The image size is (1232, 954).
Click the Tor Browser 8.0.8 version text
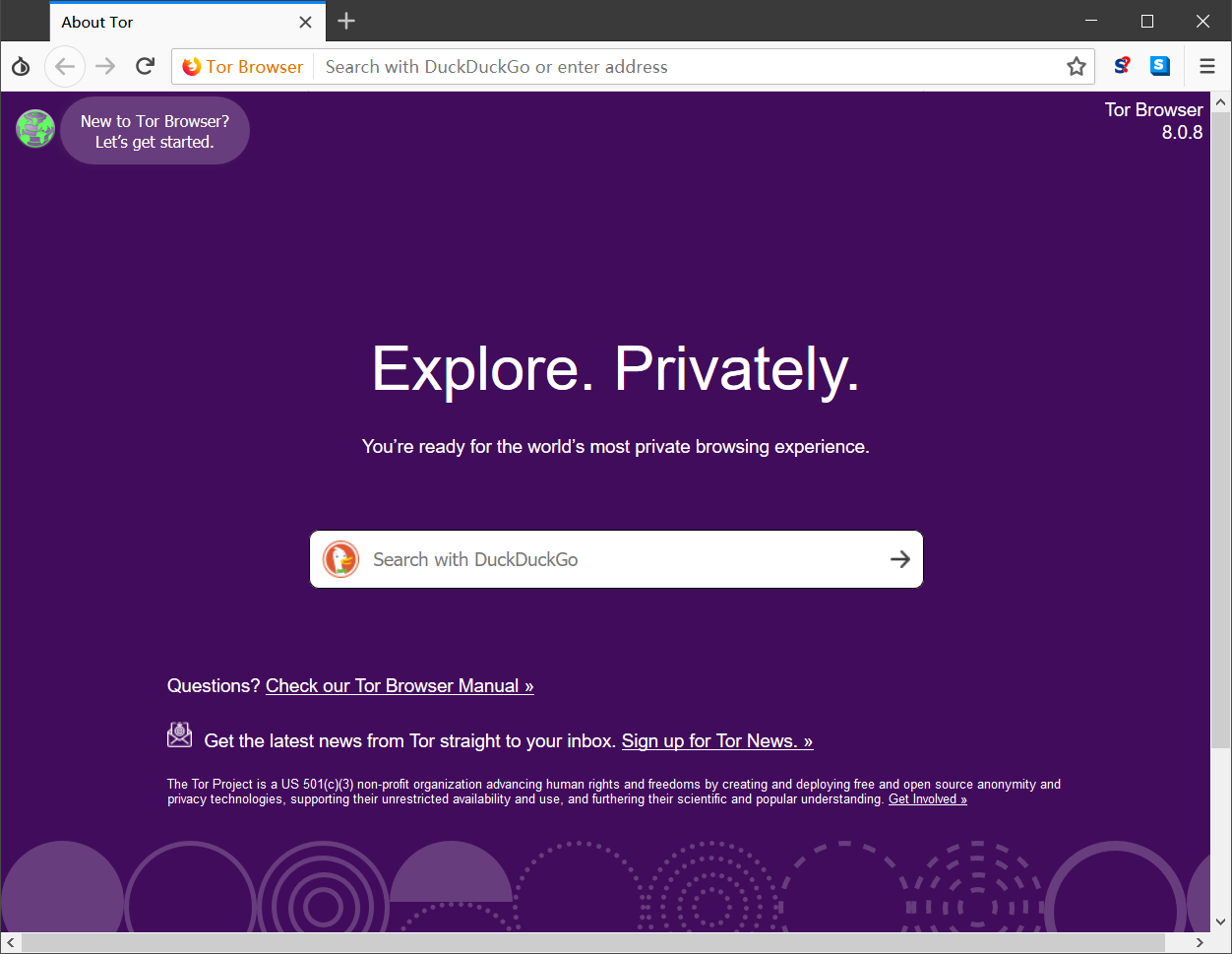coord(1153,121)
